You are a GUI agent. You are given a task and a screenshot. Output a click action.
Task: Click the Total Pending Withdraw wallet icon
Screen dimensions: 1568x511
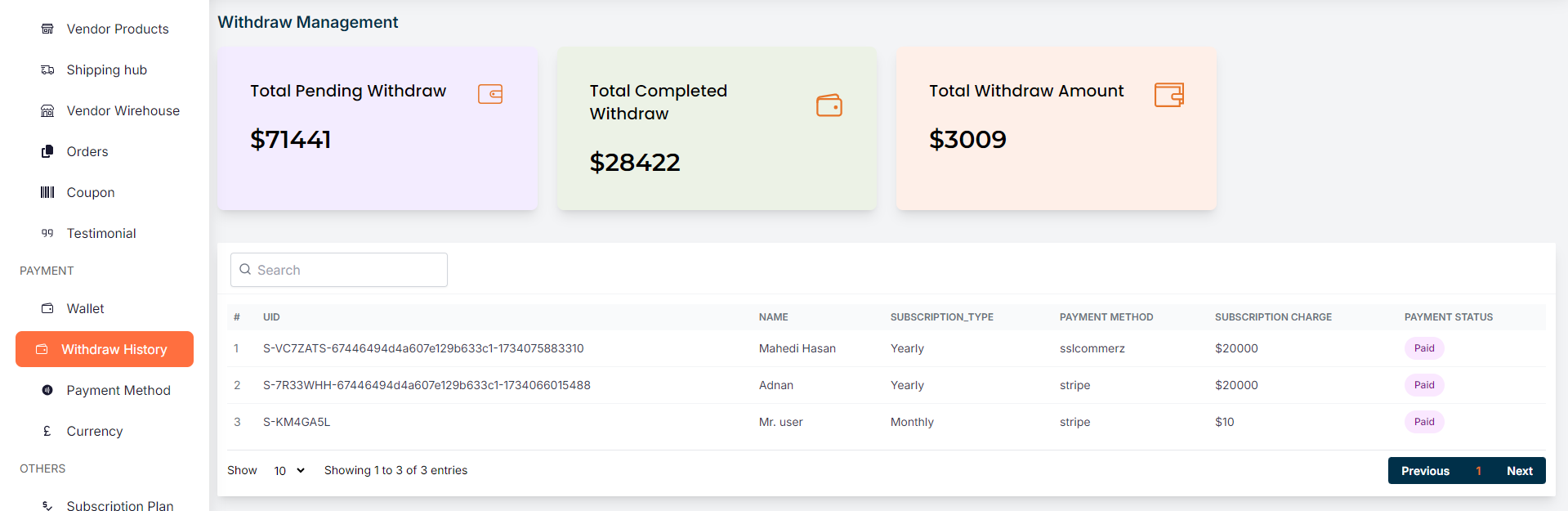[490, 94]
